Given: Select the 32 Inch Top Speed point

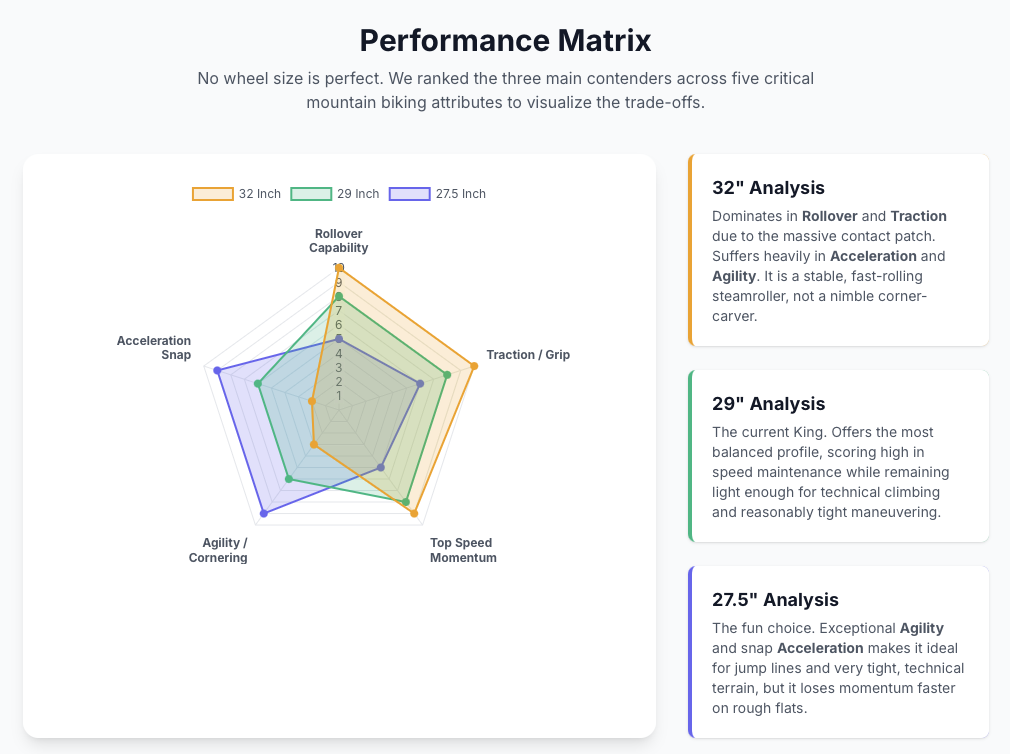Looking at the screenshot, I should pos(414,513).
